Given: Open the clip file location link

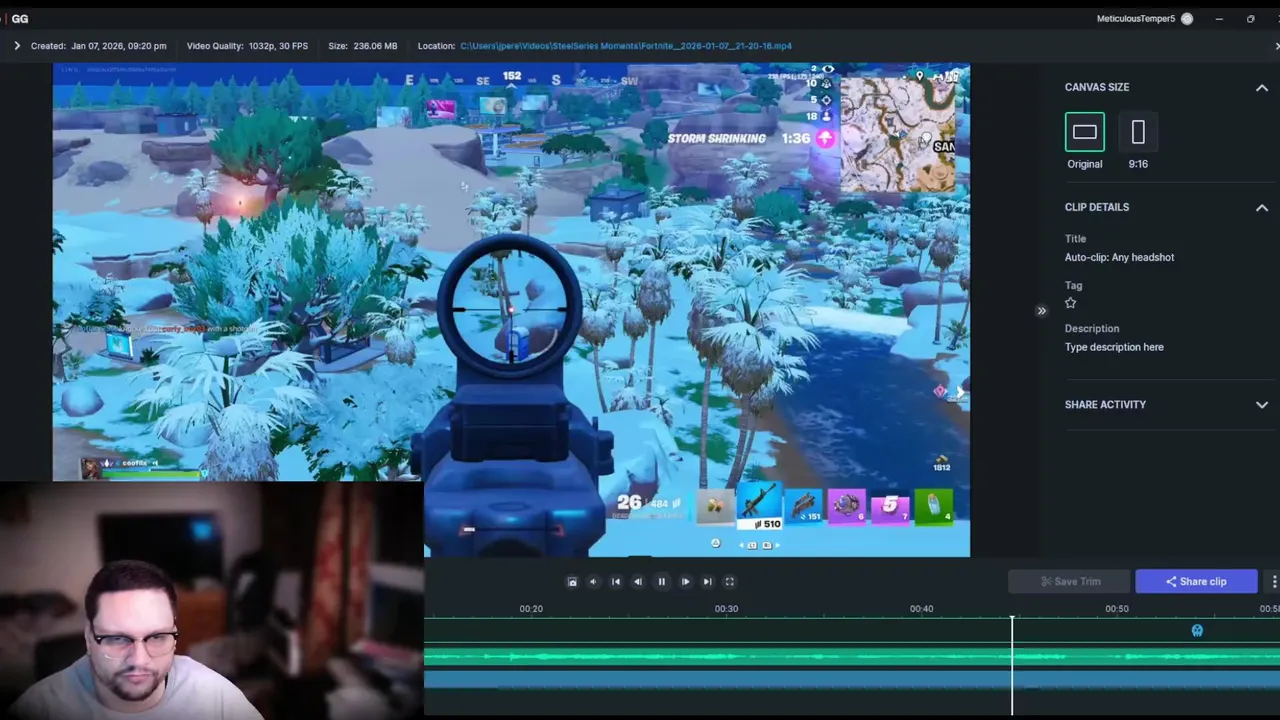Looking at the screenshot, I should [x=626, y=46].
